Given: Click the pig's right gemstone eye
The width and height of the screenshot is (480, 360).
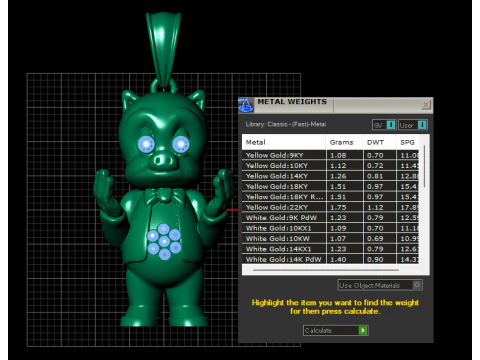Looking at the screenshot, I should coord(181,144).
